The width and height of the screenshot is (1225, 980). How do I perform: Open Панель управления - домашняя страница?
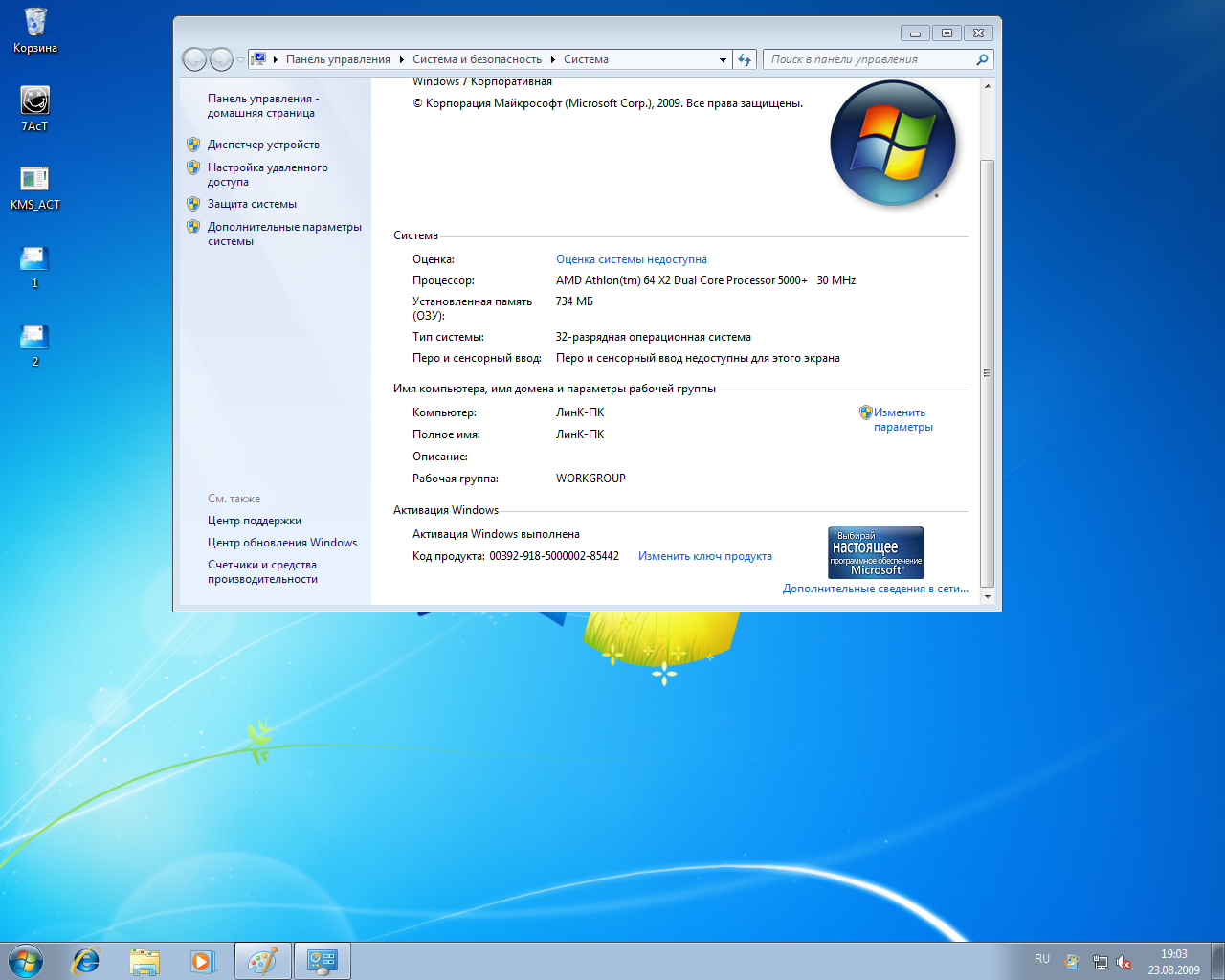pos(263,105)
